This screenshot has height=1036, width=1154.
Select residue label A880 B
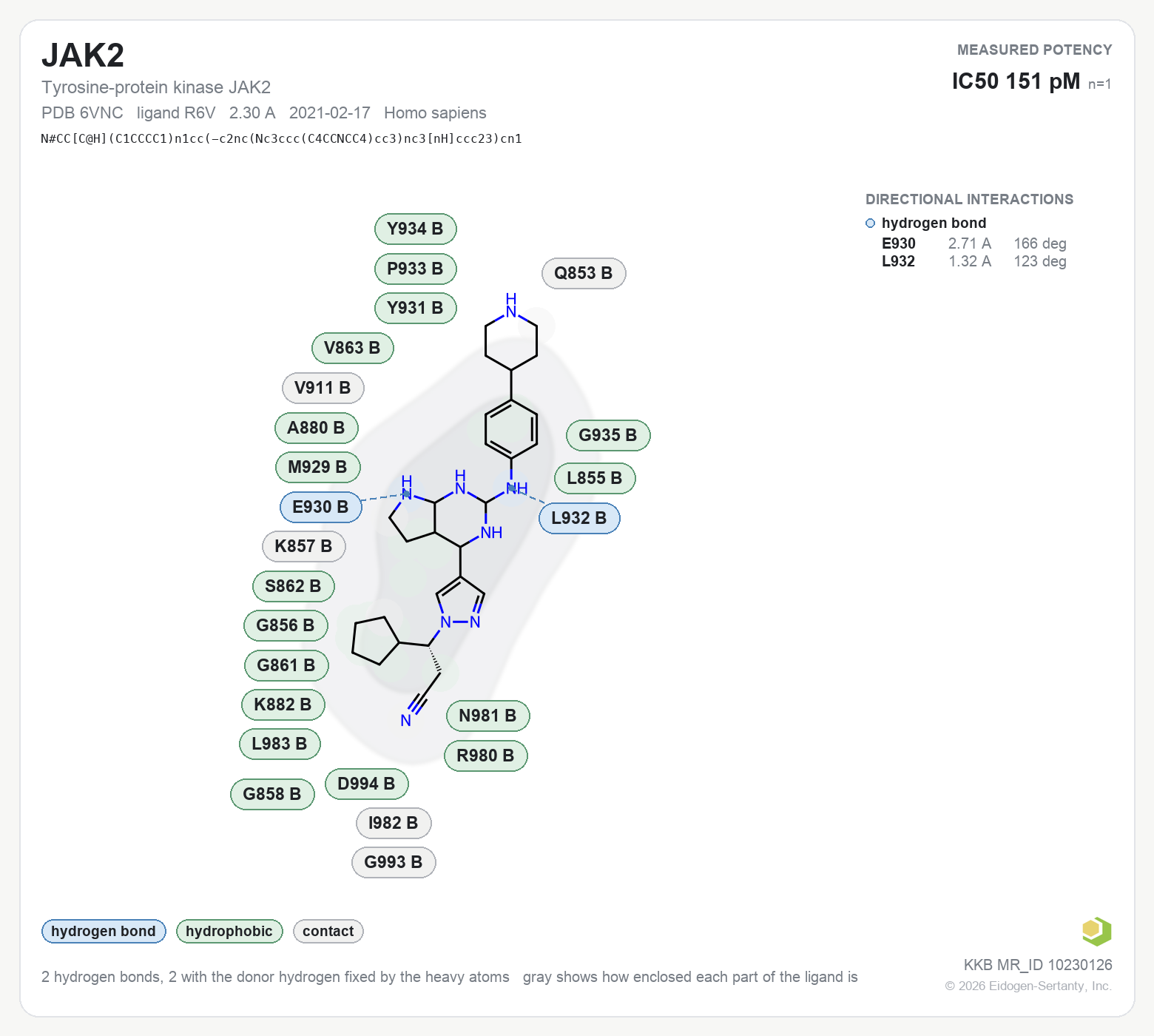point(316,428)
